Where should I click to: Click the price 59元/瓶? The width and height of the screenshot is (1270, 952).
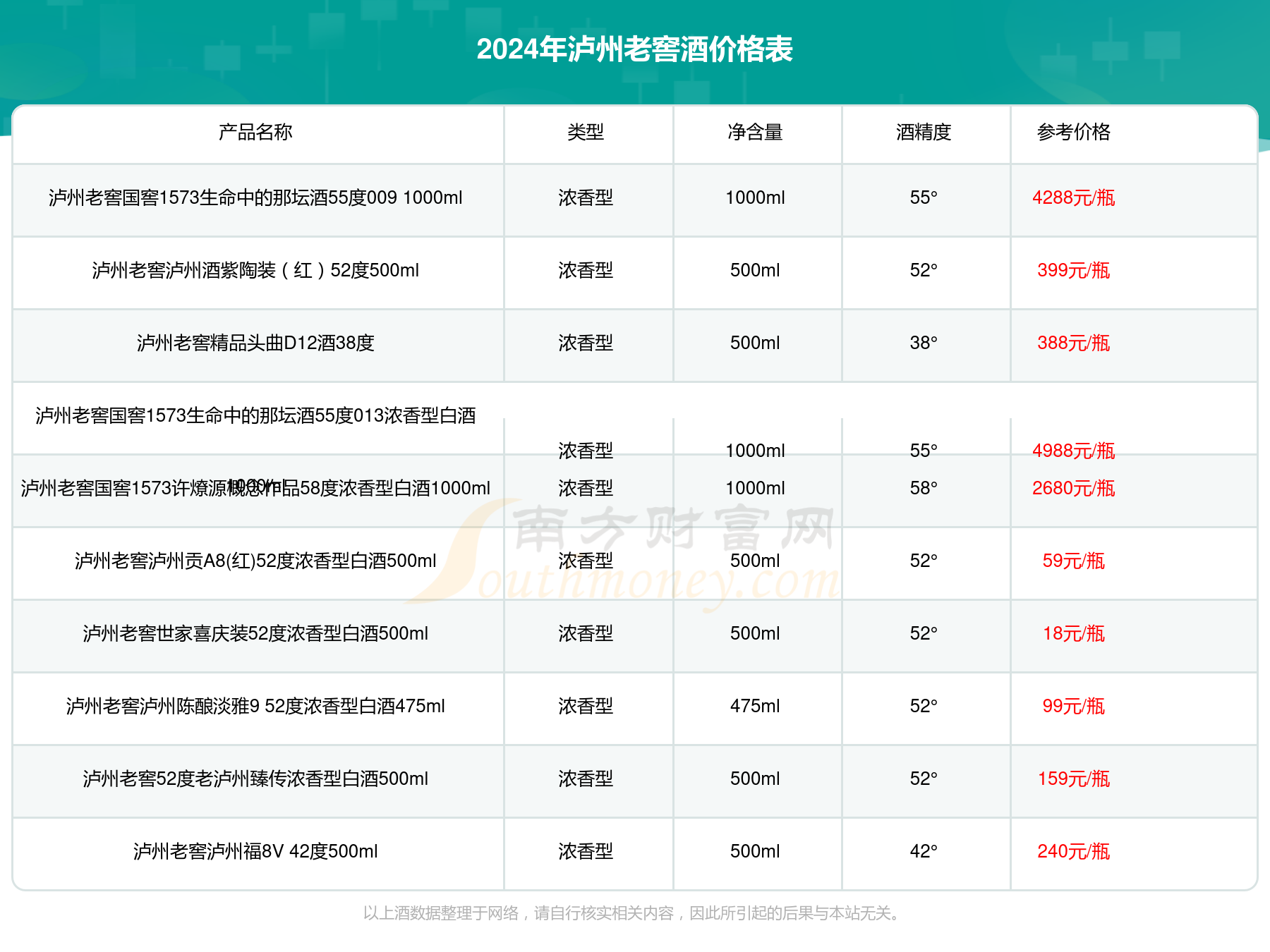1074,561
